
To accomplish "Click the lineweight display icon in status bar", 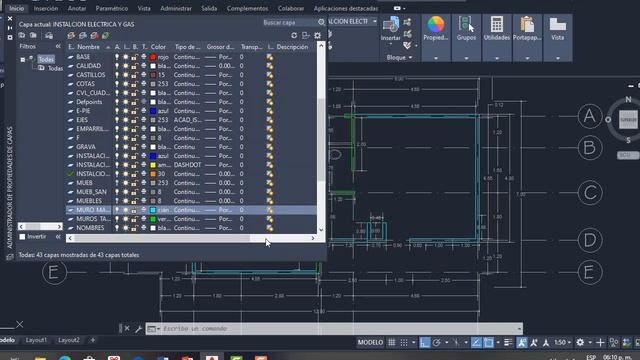I will point(508,342).
